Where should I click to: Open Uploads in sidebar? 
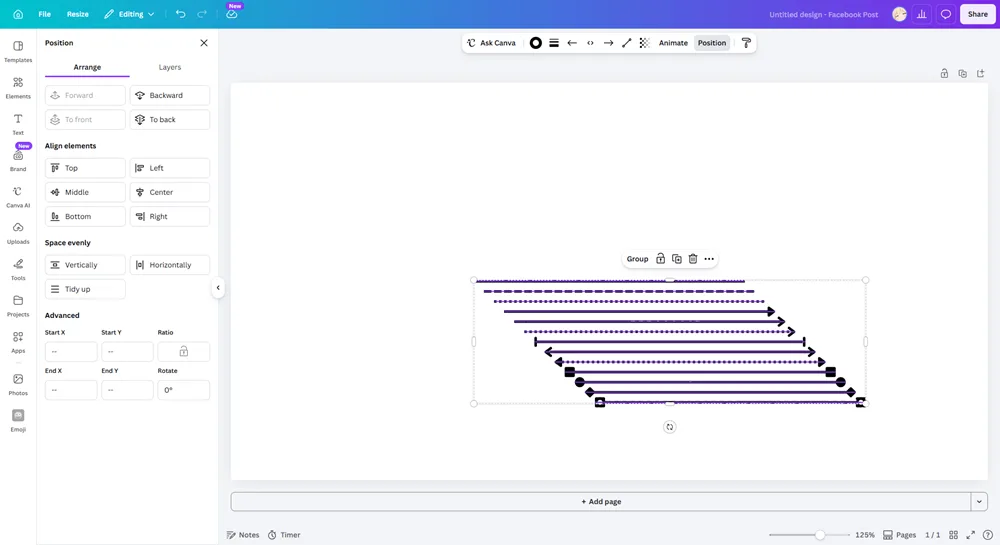[18, 233]
